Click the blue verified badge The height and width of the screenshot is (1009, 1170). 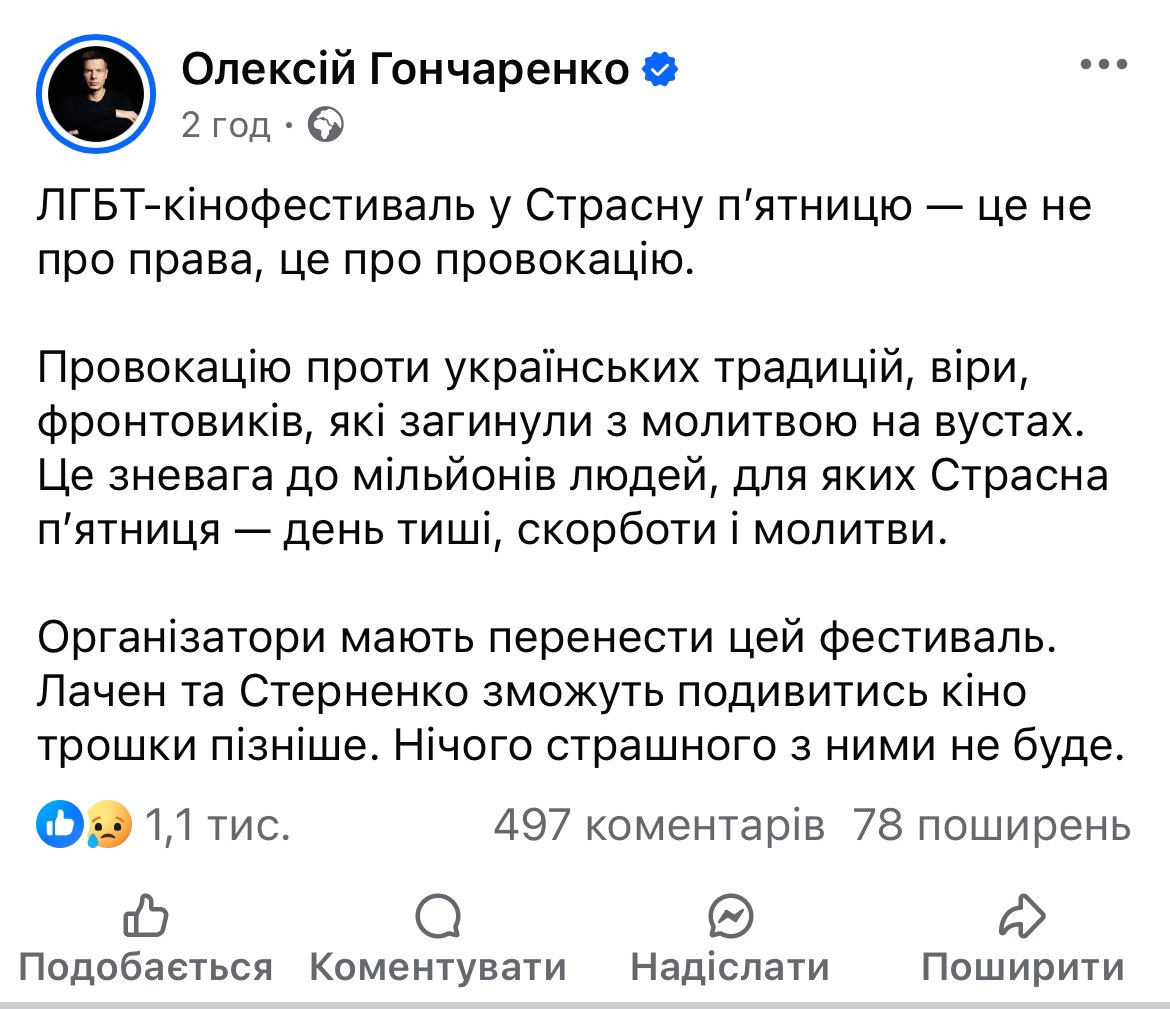pos(660,69)
